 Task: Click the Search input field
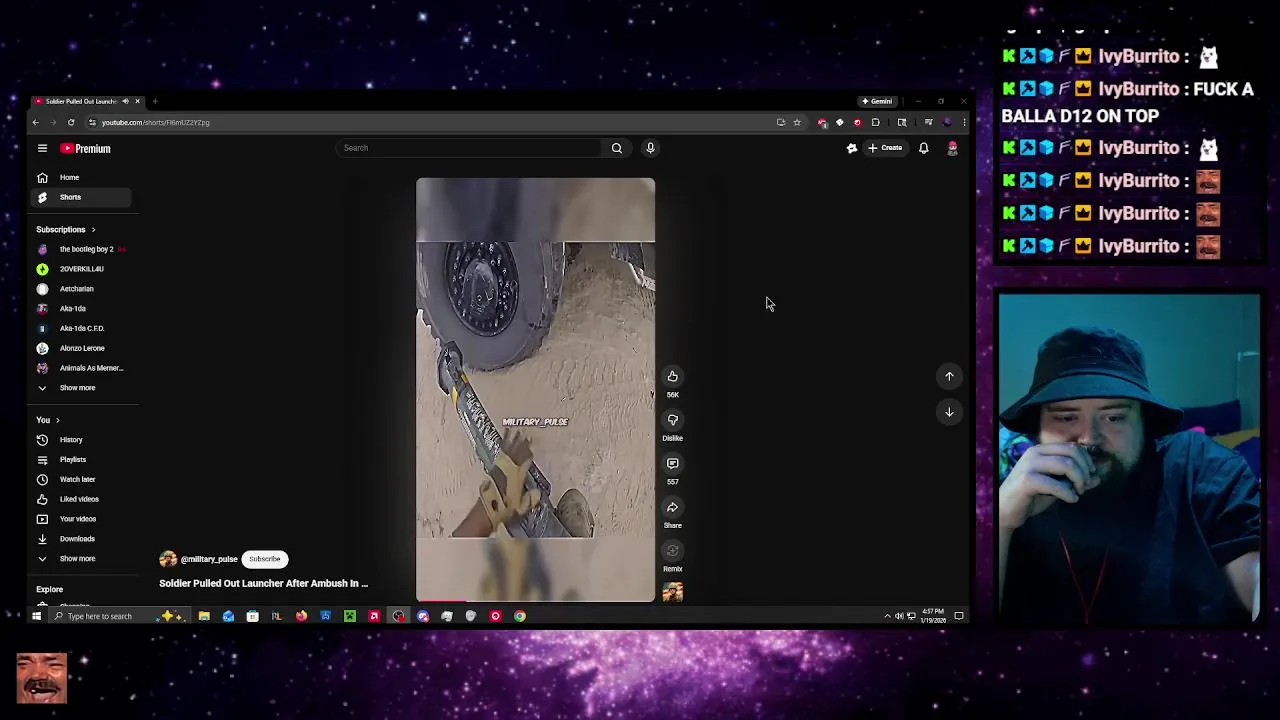pyautogui.click(x=470, y=148)
